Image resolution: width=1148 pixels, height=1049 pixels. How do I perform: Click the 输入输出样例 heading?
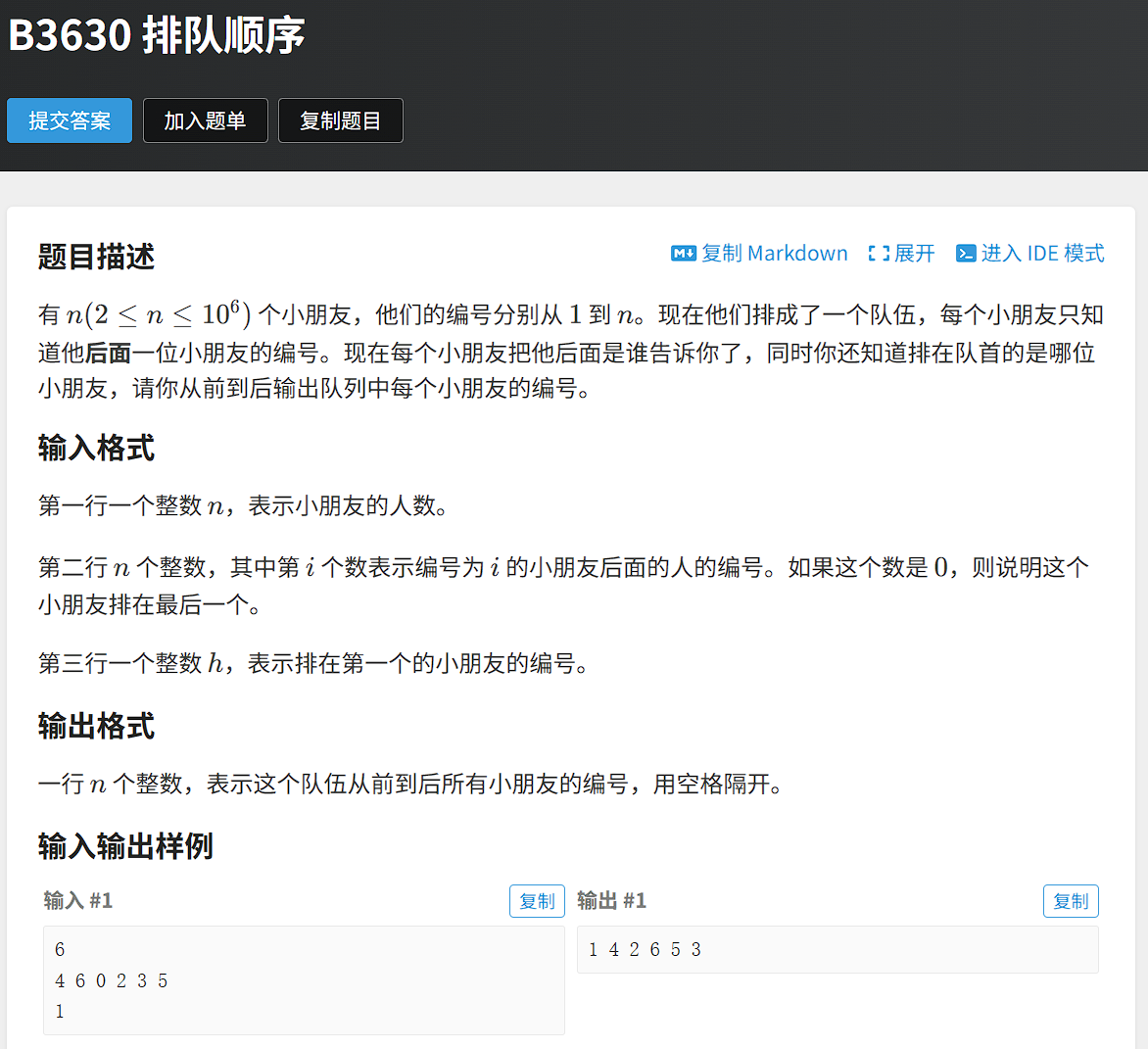125,846
